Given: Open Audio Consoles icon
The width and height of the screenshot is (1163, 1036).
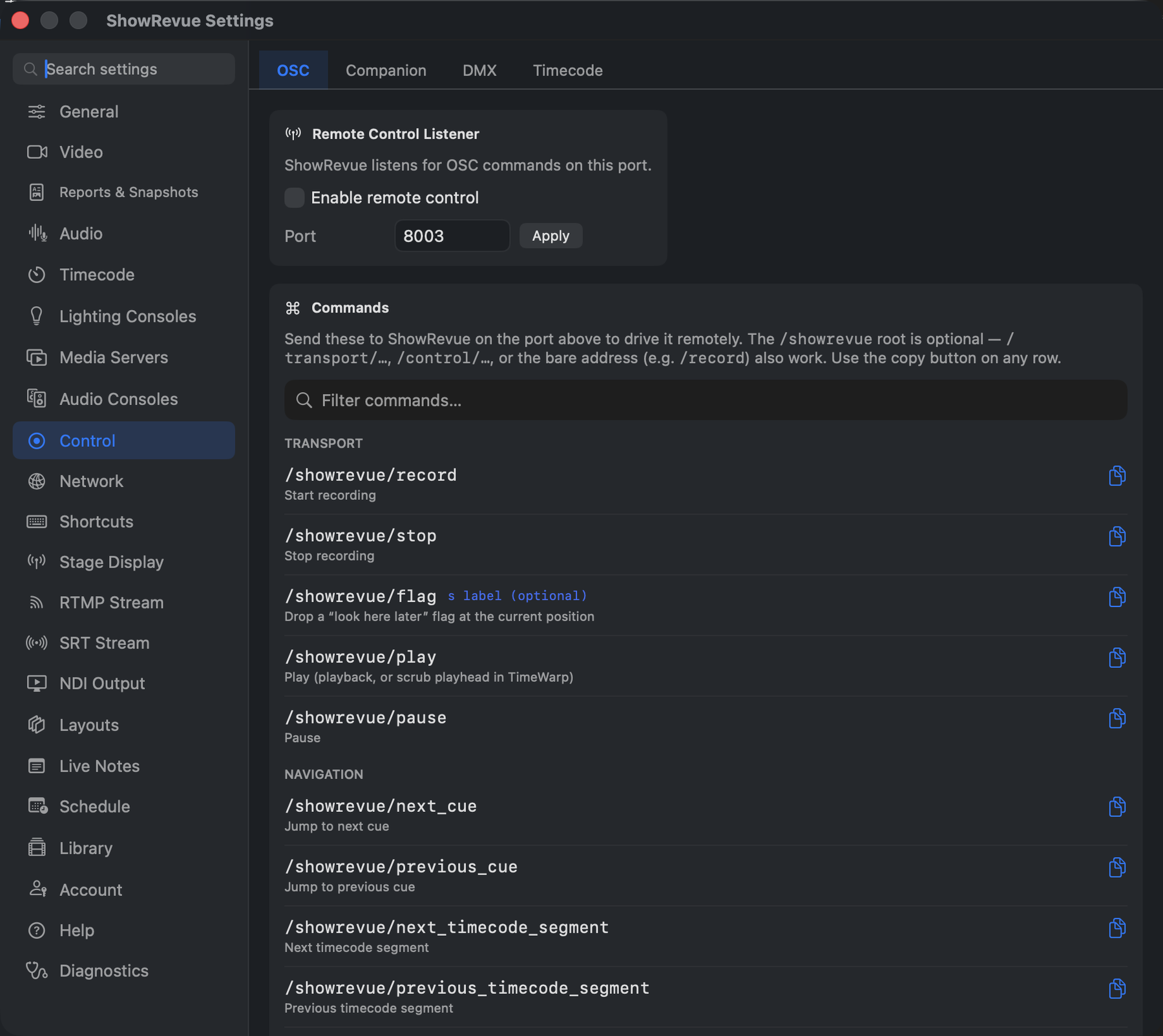Looking at the screenshot, I should [37, 399].
